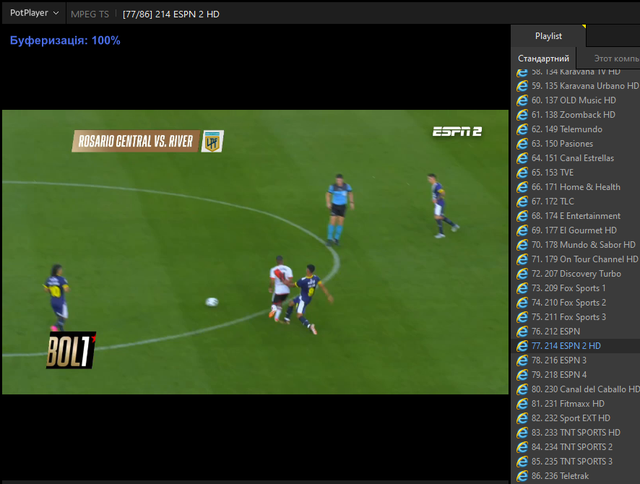Select playlist entry 60. 137 OLD Music HD
This screenshot has height=484, width=640.
(x=576, y=100)
